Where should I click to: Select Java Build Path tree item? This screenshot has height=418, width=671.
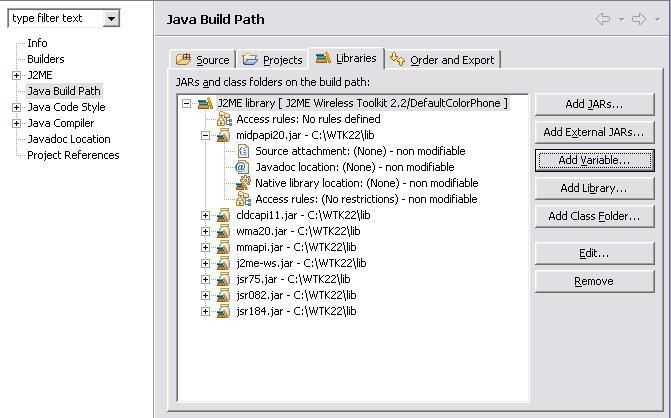coord(64,91)
